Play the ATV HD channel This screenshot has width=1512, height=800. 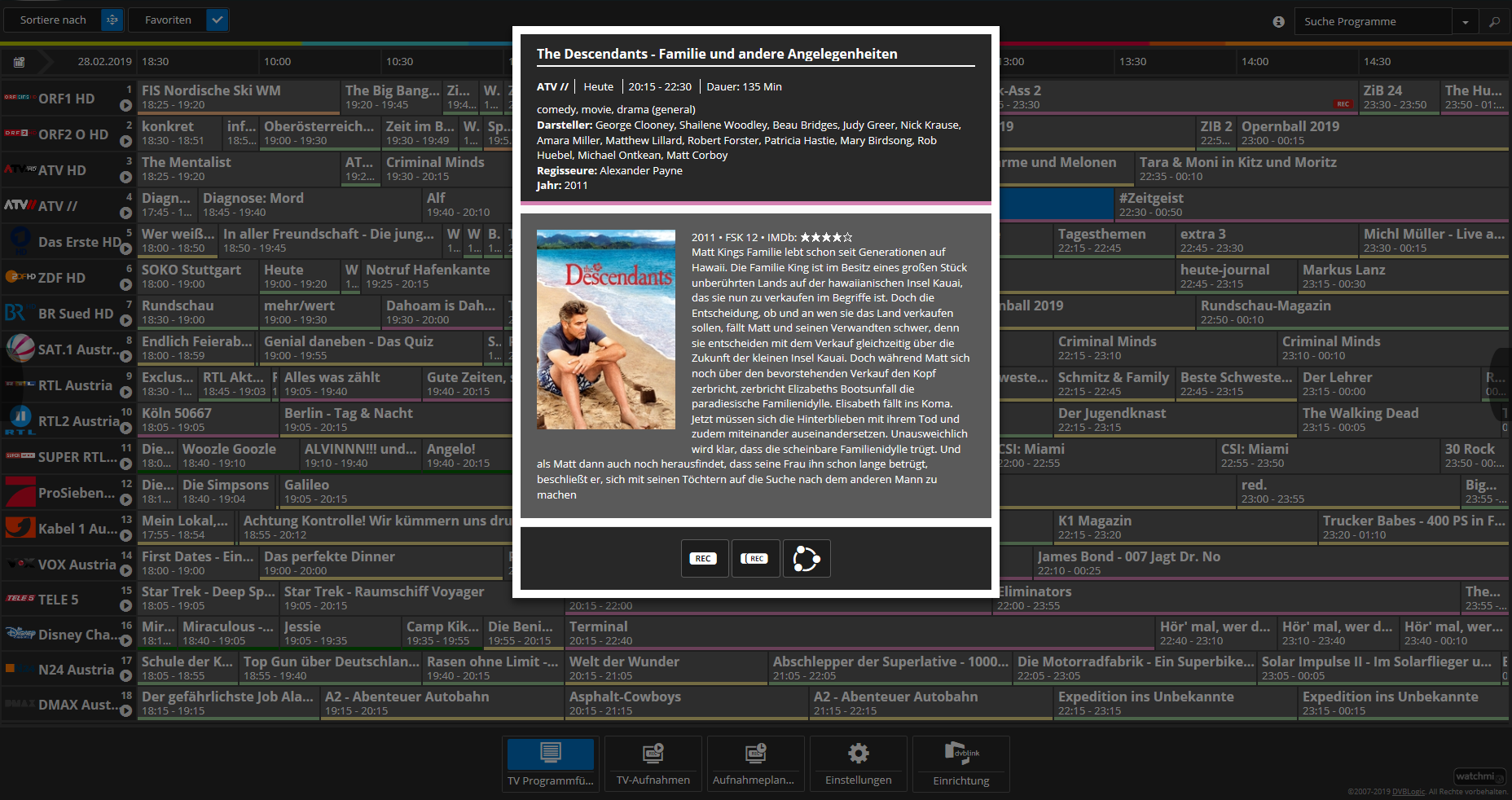pos(125,177)
